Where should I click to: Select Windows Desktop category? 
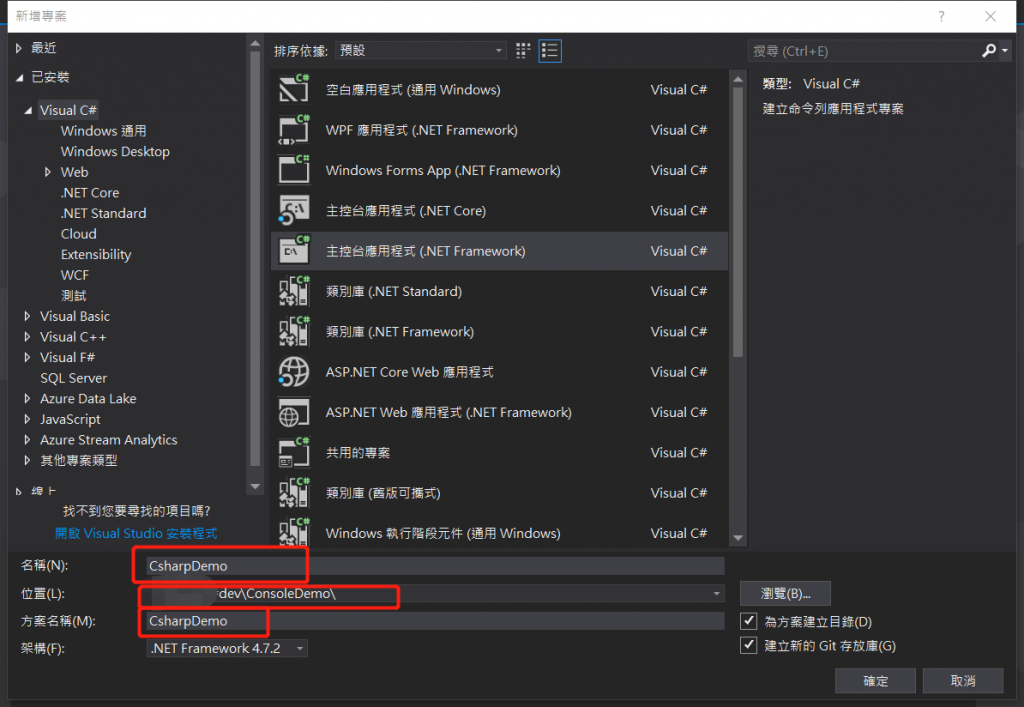point(115,151)
